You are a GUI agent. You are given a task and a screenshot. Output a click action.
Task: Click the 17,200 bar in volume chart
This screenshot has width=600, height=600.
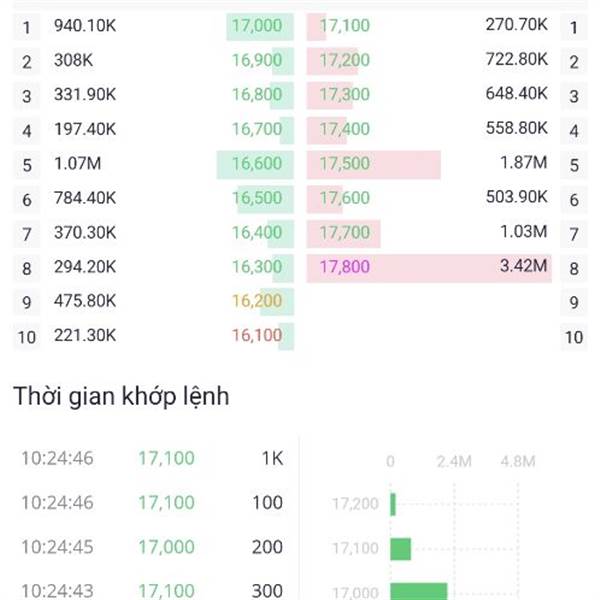[x=393, y=504]
